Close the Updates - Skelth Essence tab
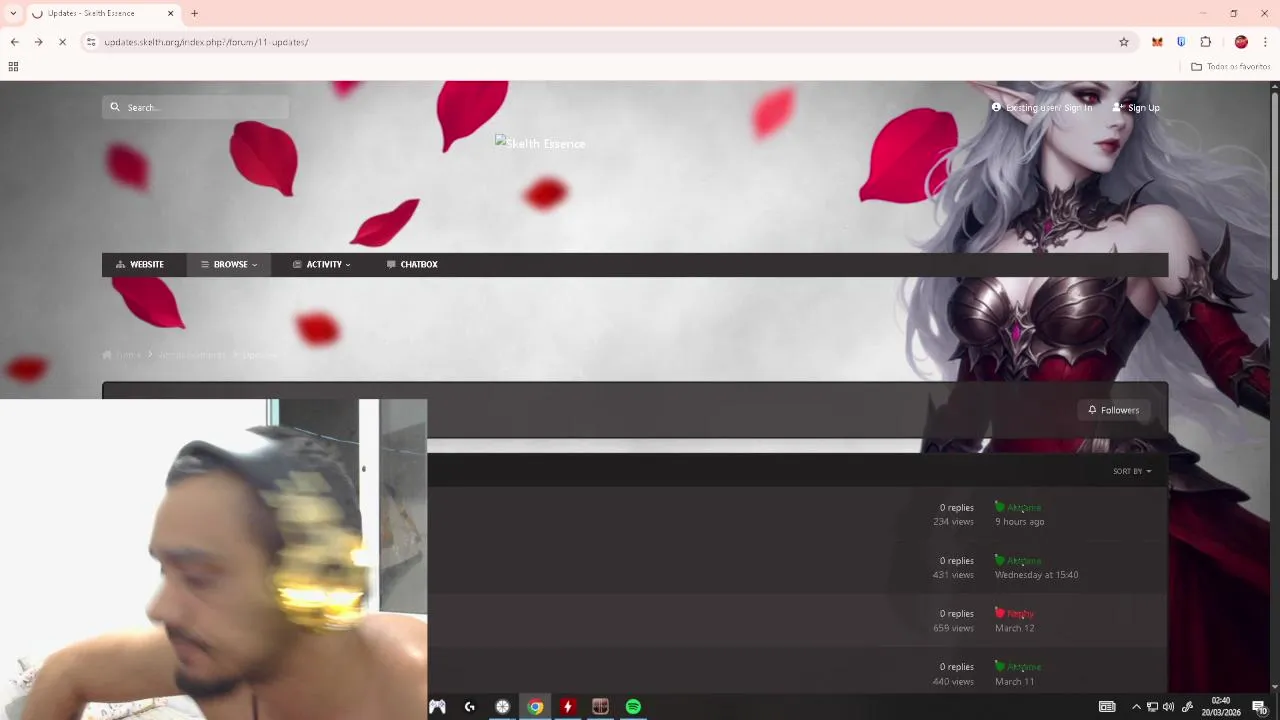 click(170, 13)
